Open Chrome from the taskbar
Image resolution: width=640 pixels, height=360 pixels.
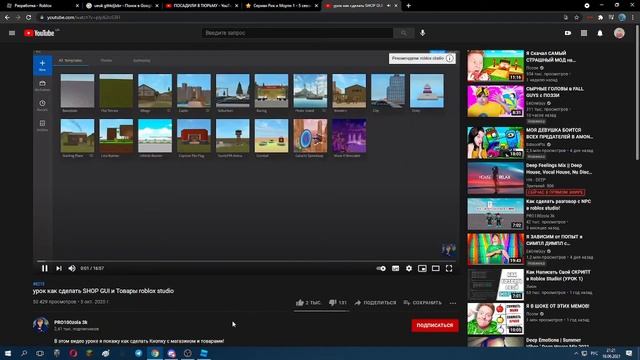coord(155,353)
